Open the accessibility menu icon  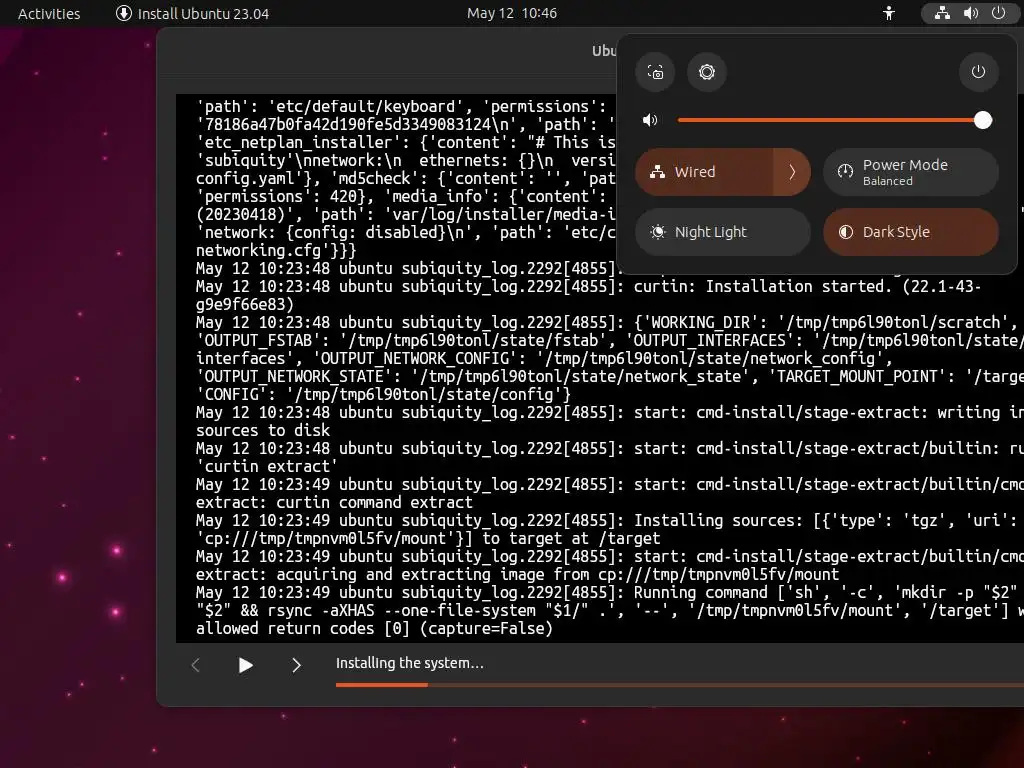889,13
